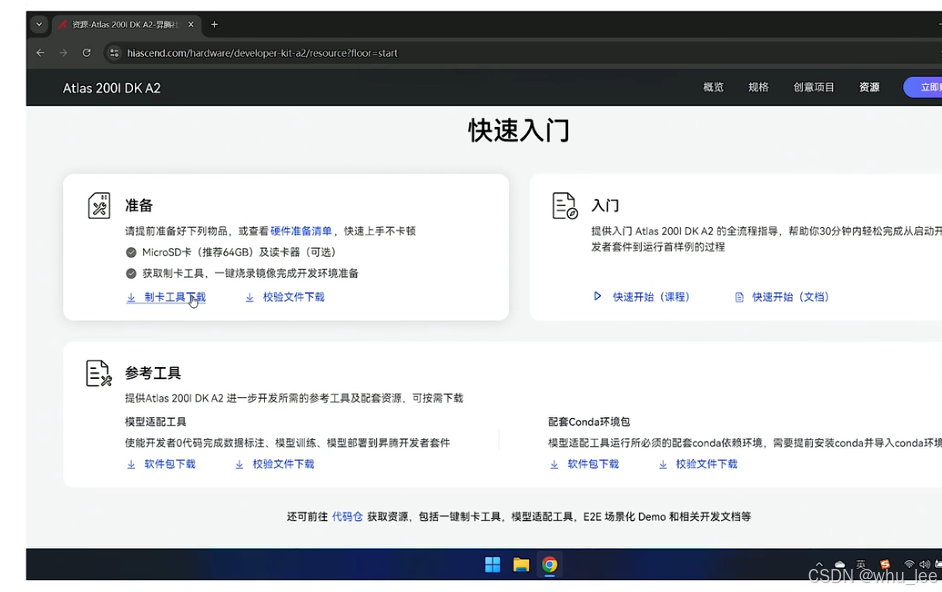
Task: Click the play icon beside 快速开始（课程）
Action: (597, 296)
